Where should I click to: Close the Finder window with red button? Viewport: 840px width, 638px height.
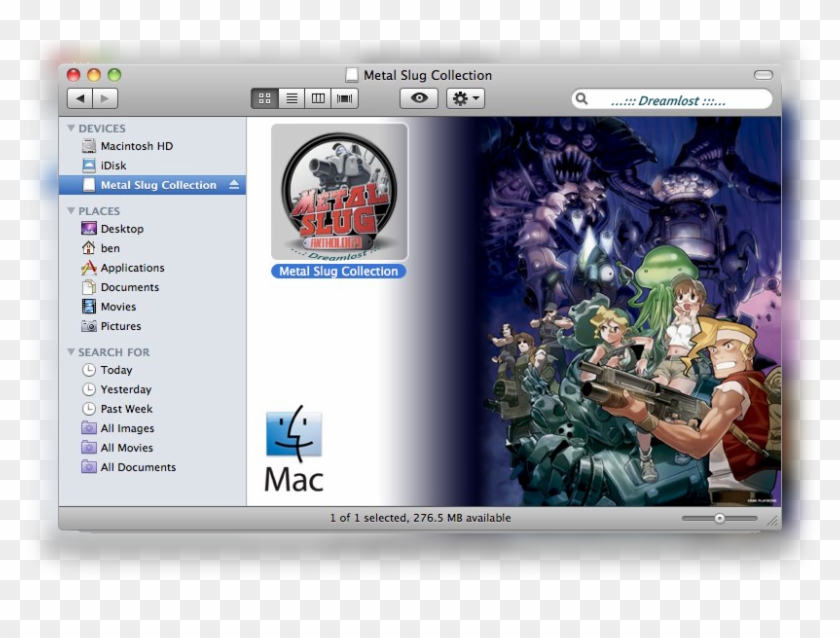(x=73, y=74)
